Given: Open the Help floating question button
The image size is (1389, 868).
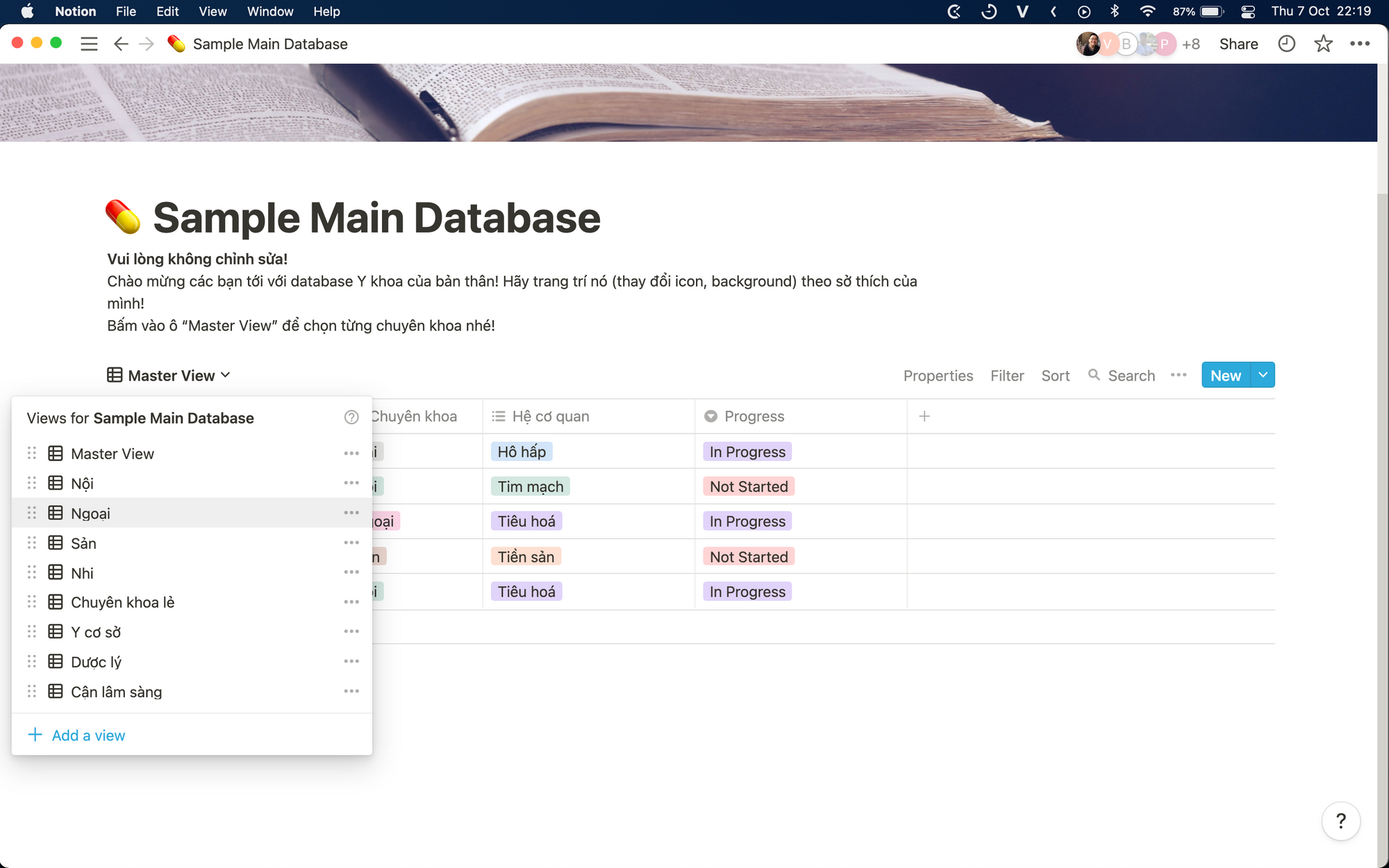Looking at the screenshot, I should point(1340,821).
